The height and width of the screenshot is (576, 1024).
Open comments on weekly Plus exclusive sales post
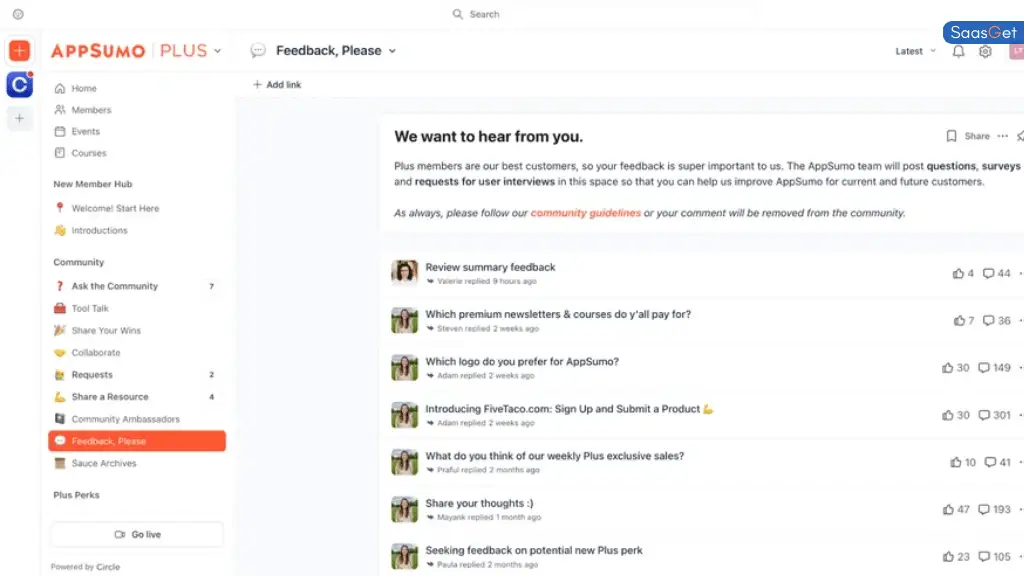997,462
